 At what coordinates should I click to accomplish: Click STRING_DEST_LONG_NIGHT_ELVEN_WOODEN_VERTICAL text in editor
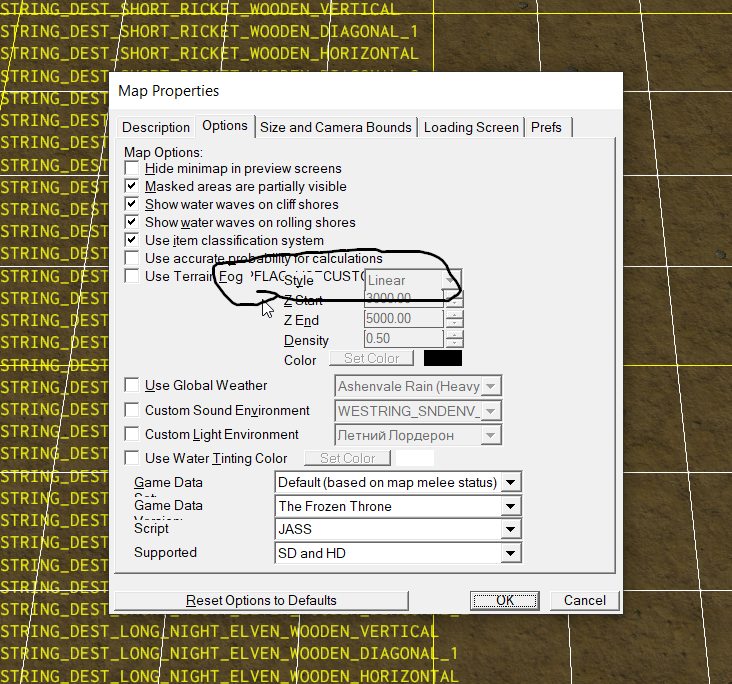coord(219,631)
